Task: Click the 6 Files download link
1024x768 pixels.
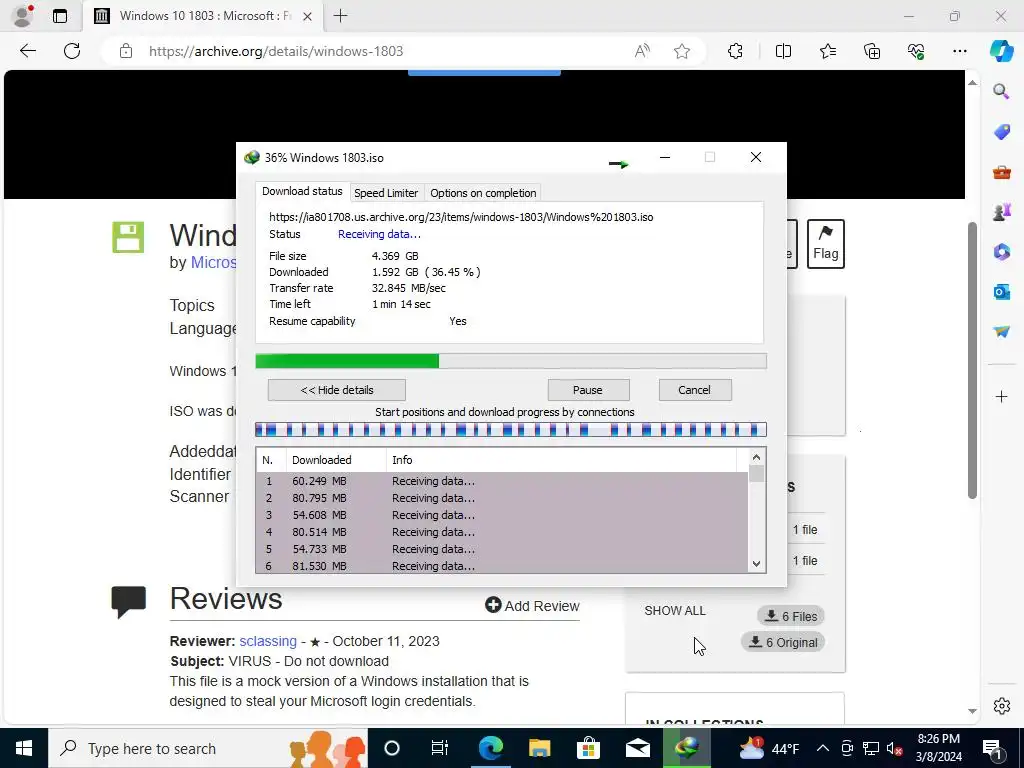Action: tap(791, 616)
